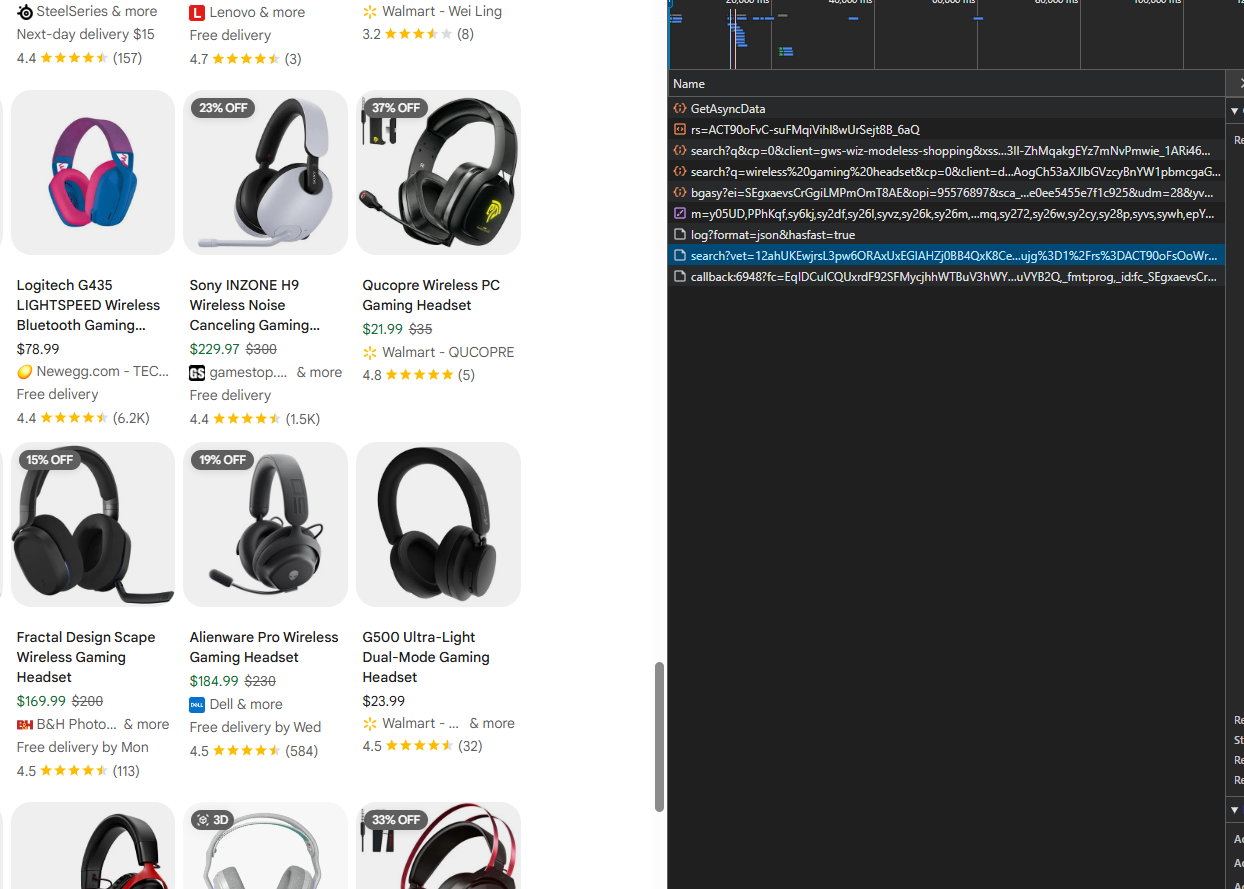This screenshot has height=889, width=1244.
Task: Click the 3D badge on the white headset thumbnail
Action: click(x=213, y=820)
